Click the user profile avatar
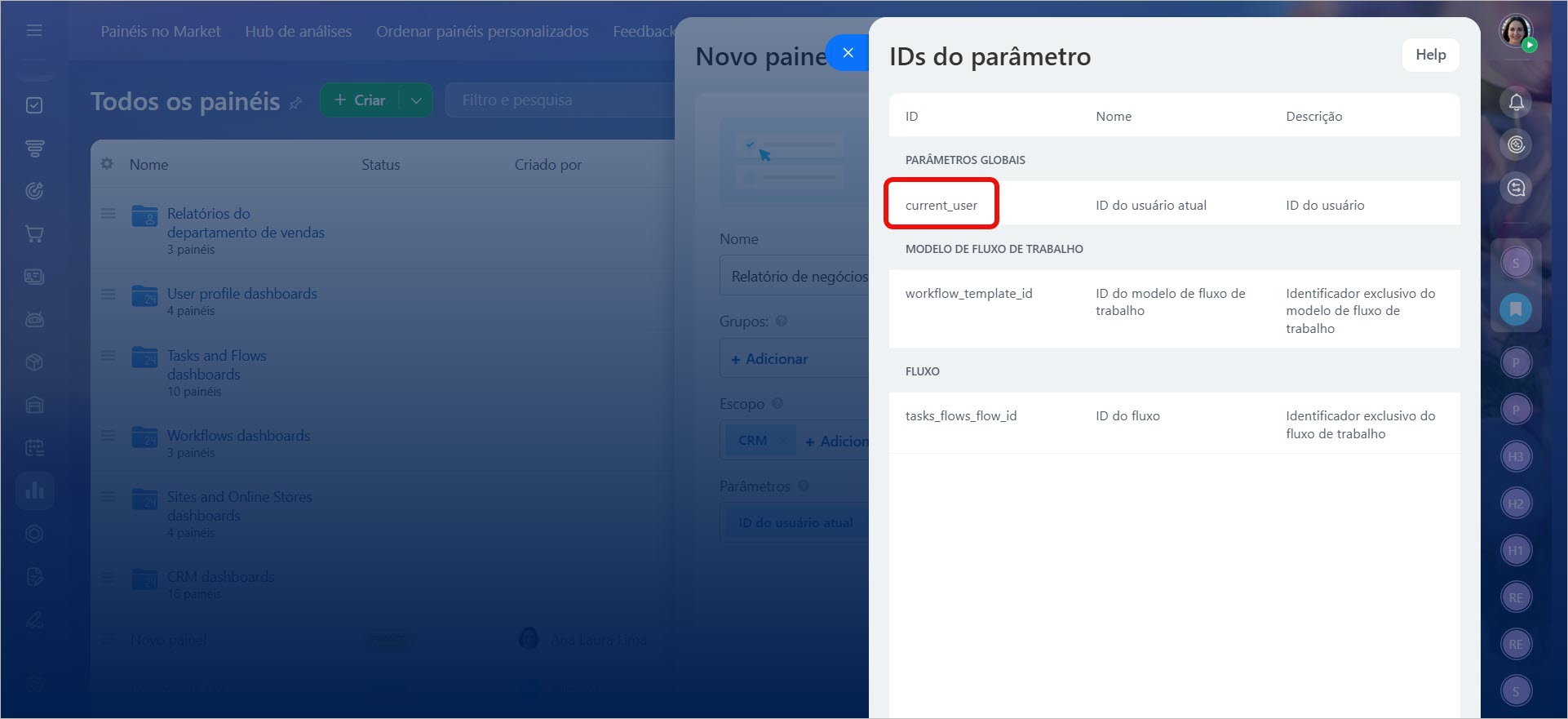This screenshot has height=719, width=1568. [x=1516, y=31]
